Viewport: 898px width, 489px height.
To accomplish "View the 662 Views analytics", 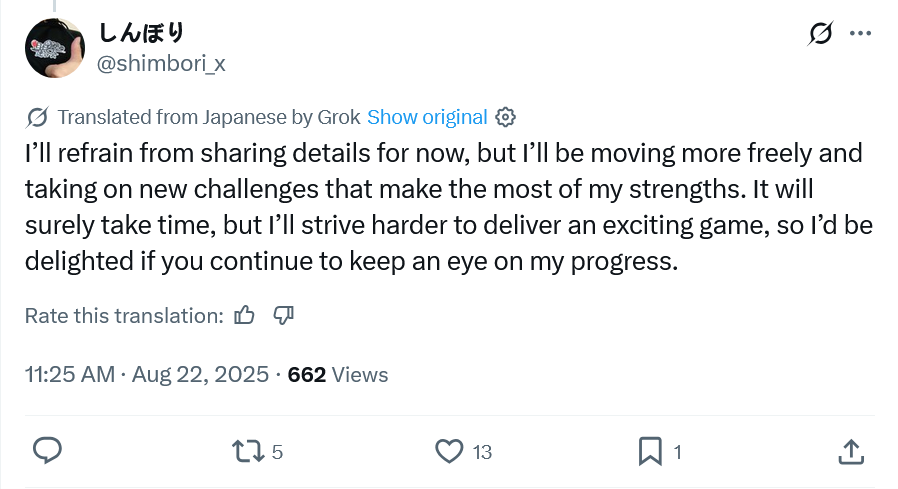I will coord(338,374).
